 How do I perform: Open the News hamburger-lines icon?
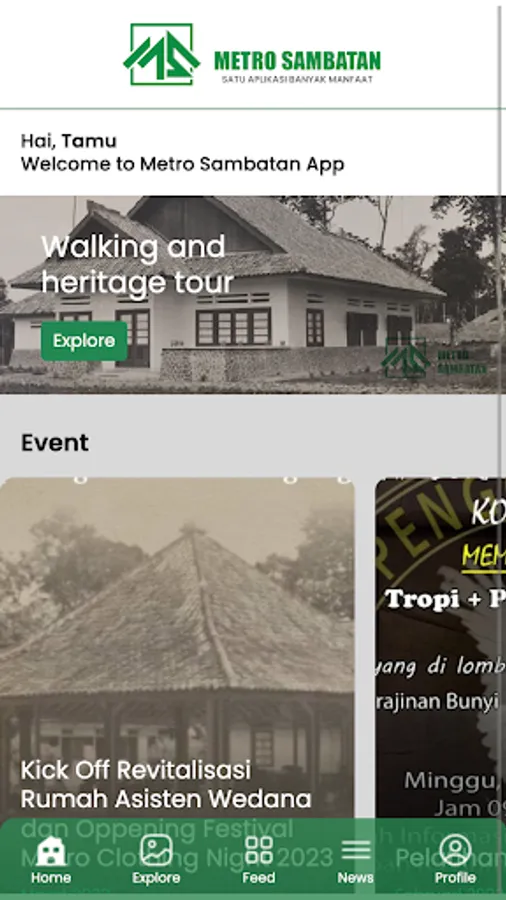(x=356, y=850)
